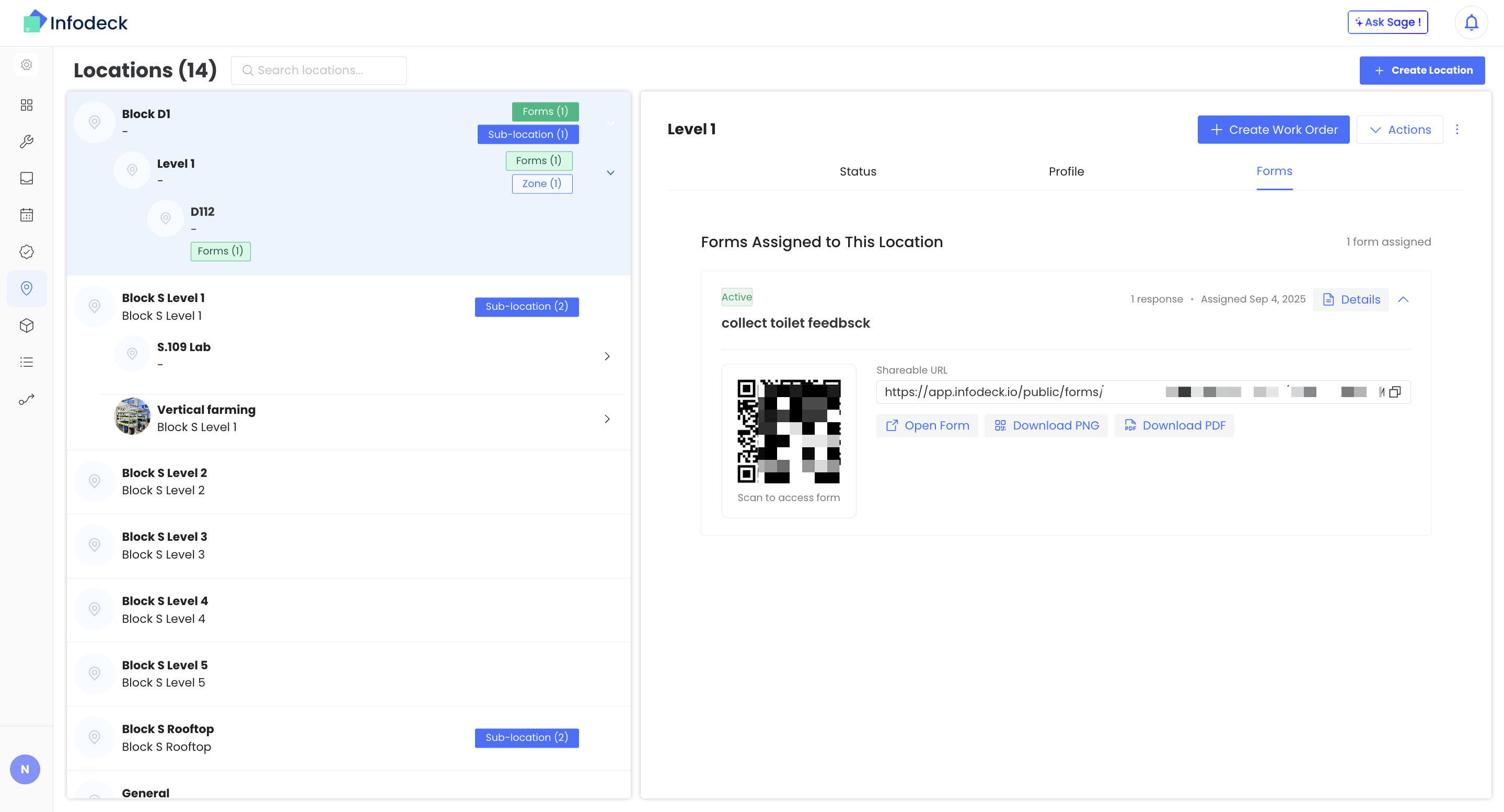
Task: Open the calendar icon in sidebar
Action: coord(26,215)
